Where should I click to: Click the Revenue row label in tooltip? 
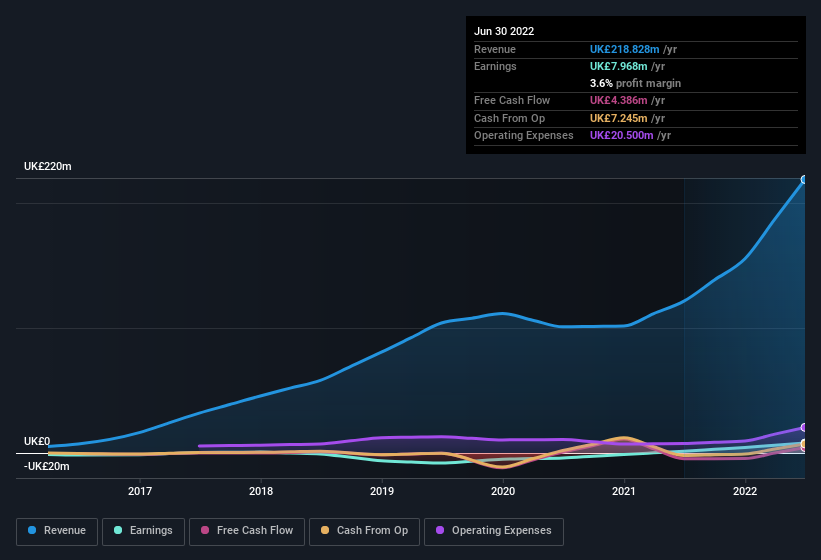coord(495,49)
